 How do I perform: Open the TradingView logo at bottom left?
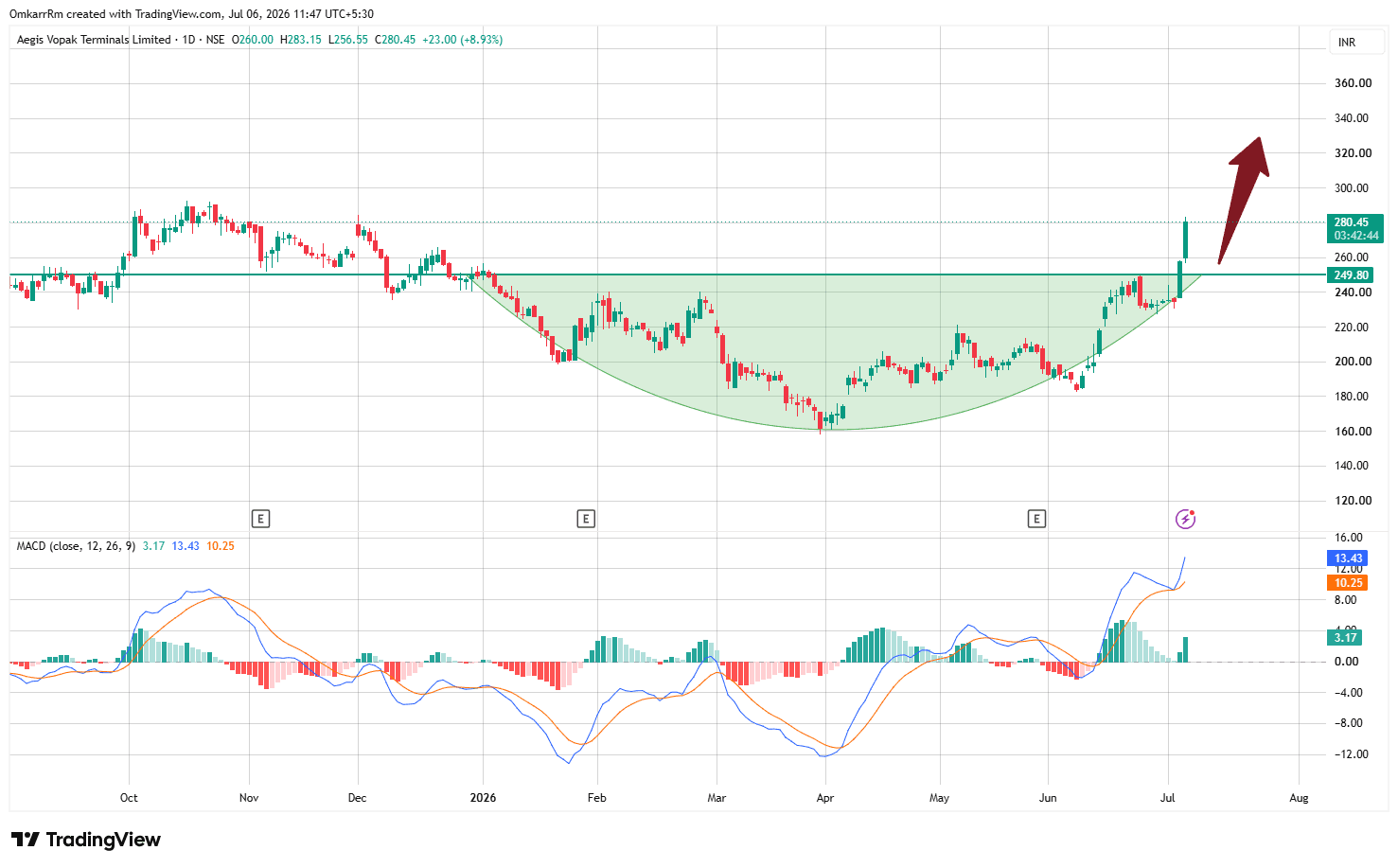[86, 840]
